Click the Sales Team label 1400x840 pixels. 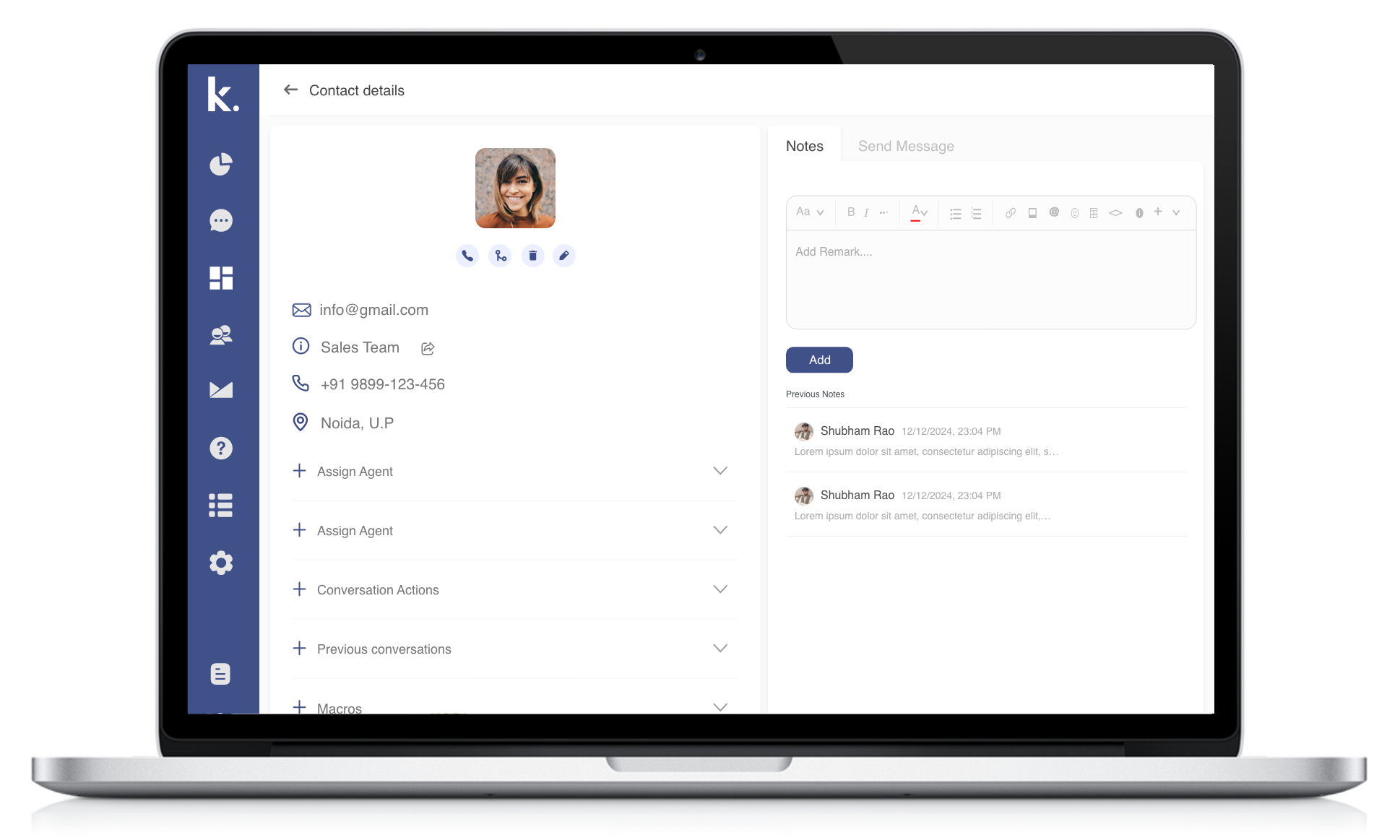tap(360, 347)
